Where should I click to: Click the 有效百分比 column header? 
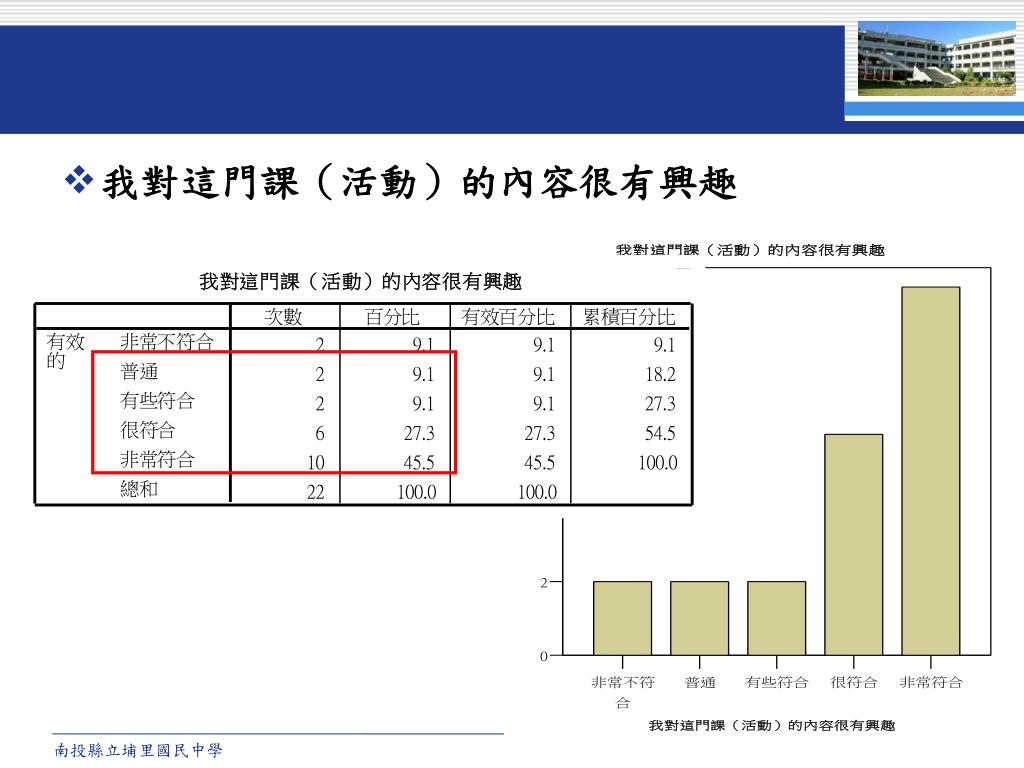click(508, 317)
